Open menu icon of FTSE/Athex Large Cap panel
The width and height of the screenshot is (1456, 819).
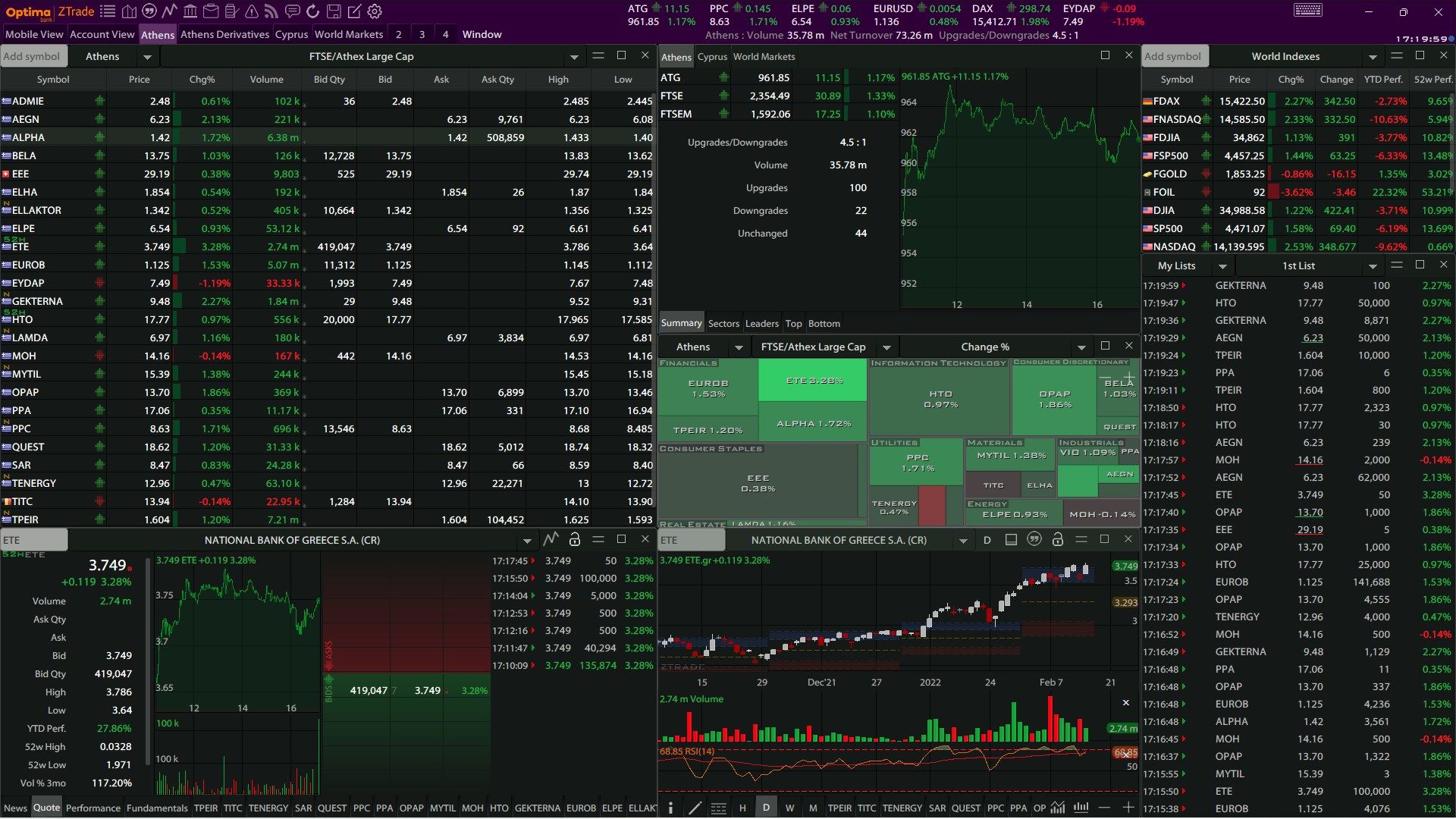point(598,55)
